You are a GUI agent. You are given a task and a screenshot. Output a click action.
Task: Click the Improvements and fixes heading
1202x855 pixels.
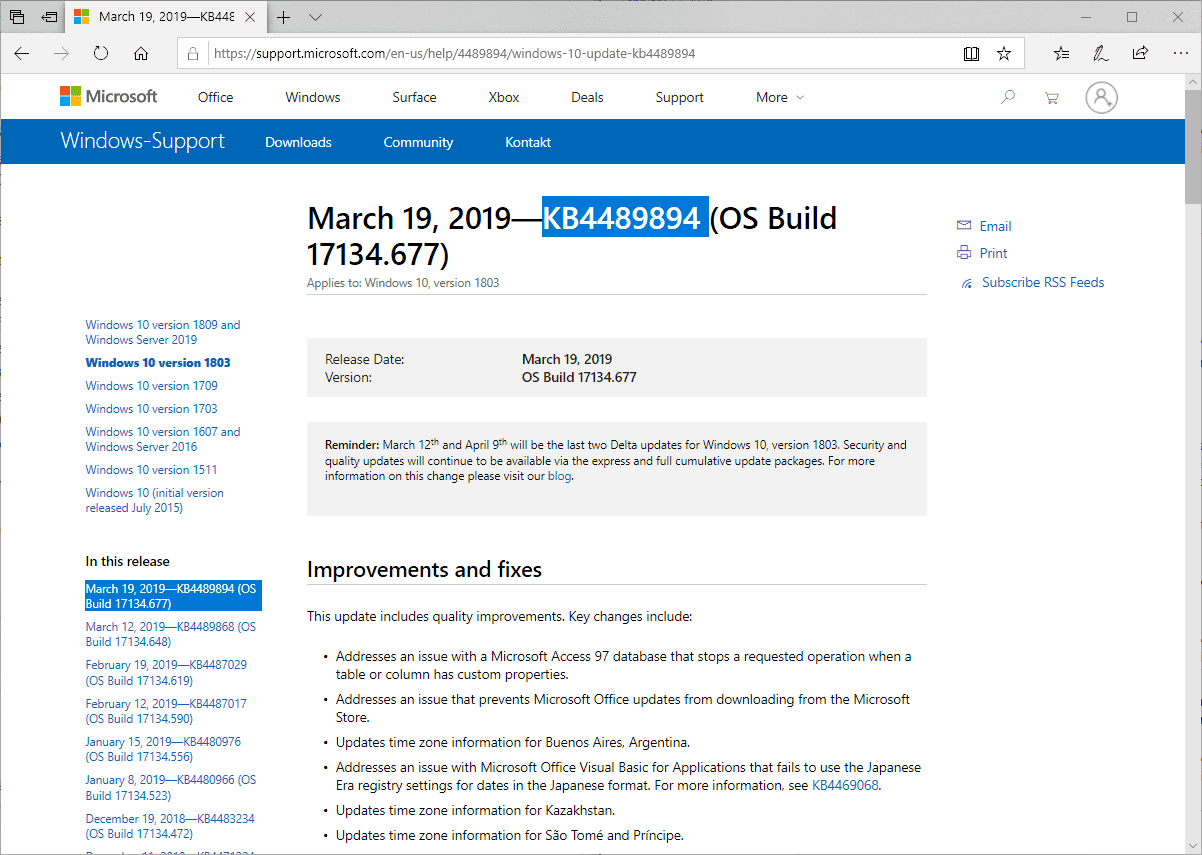[x=424, y=569]
